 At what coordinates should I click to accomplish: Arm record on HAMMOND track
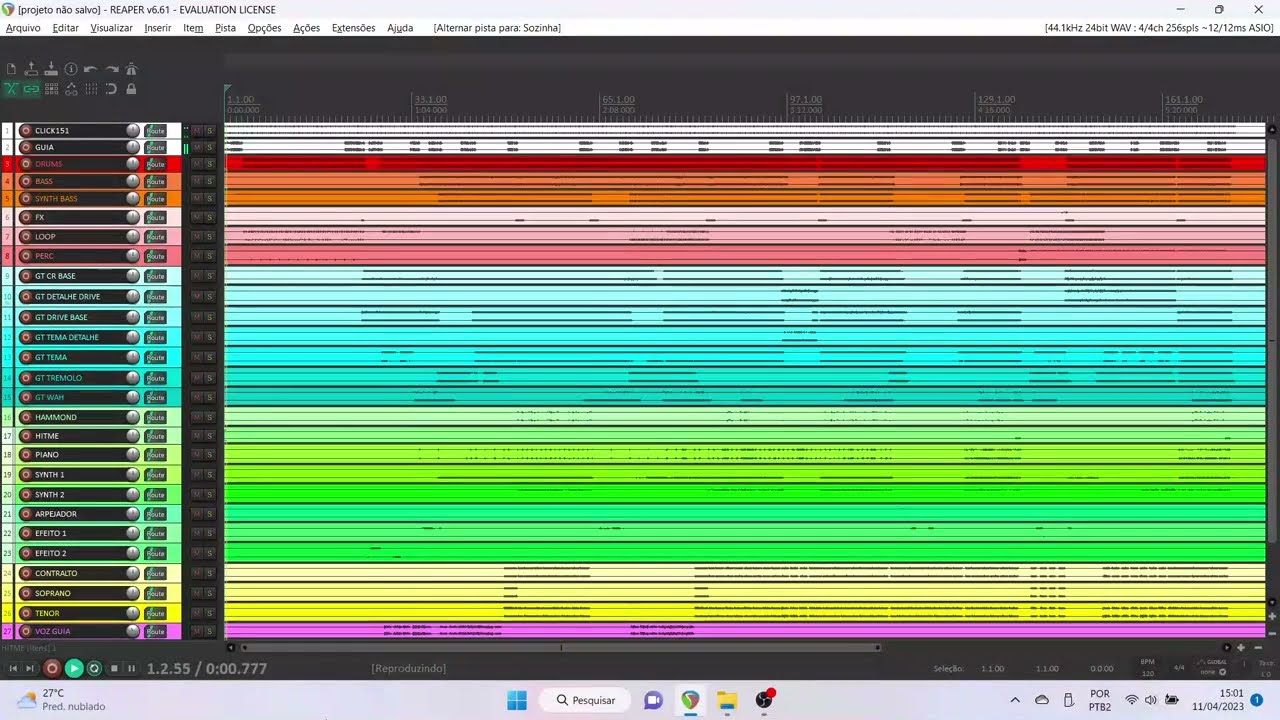coord(26,417)
